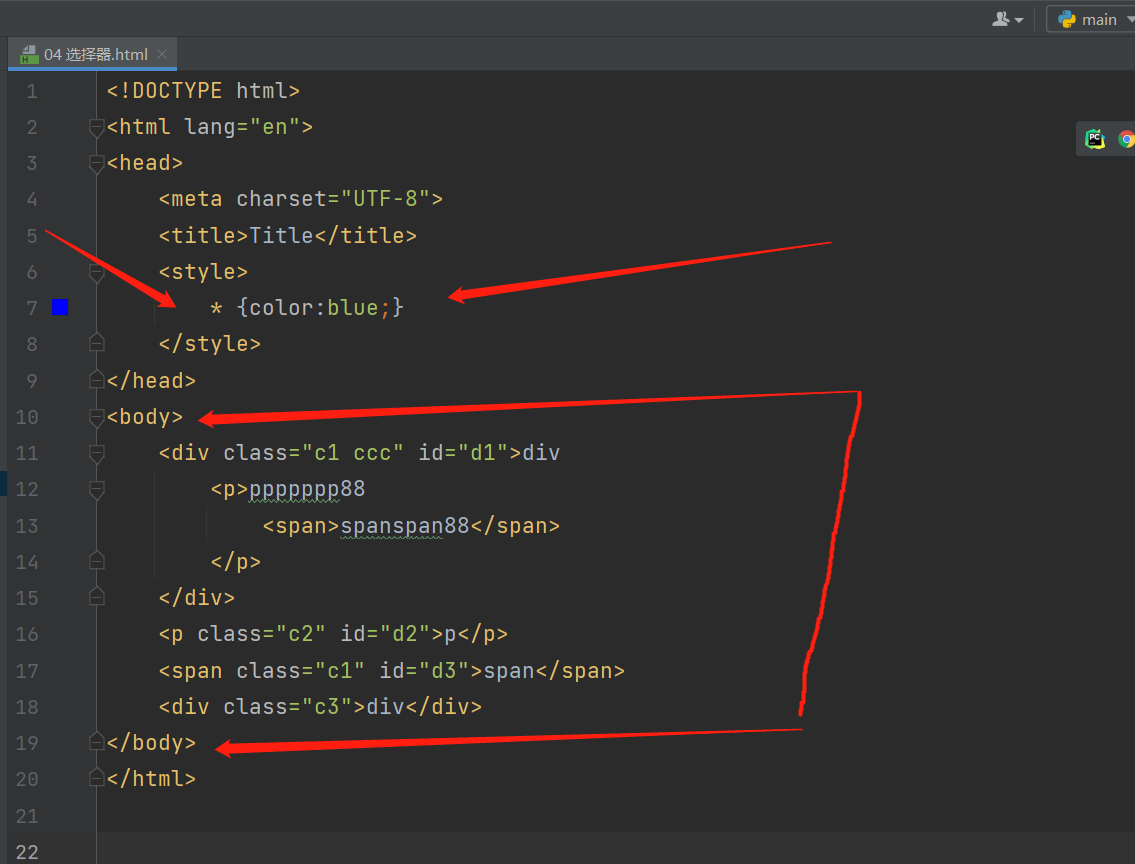Click the fold end marker on line 14
Viewport: 1135px width, 864px height.
click(x=96, y=561)
